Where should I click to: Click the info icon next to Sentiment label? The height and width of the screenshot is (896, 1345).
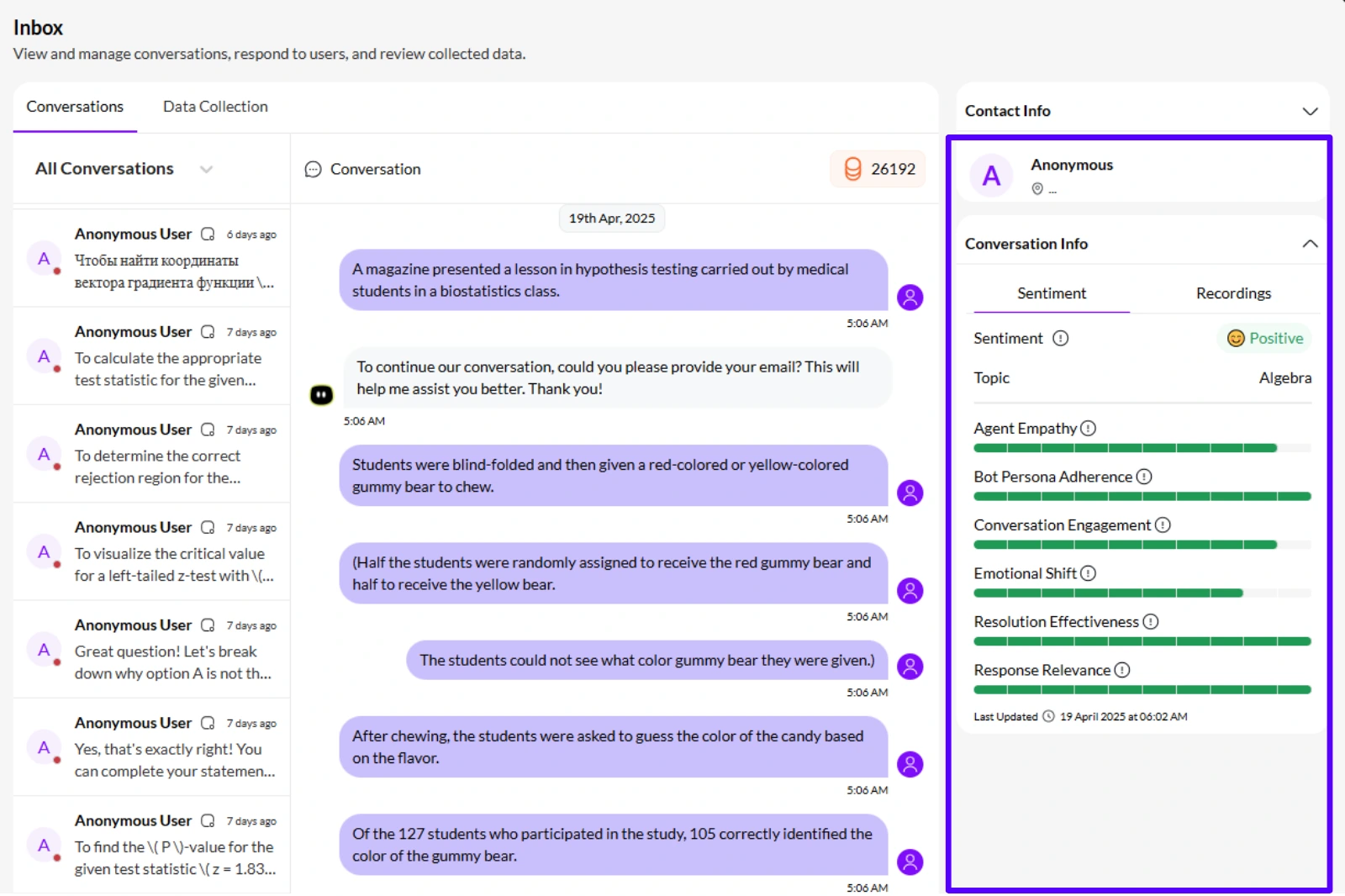[x=1061, y=338]
